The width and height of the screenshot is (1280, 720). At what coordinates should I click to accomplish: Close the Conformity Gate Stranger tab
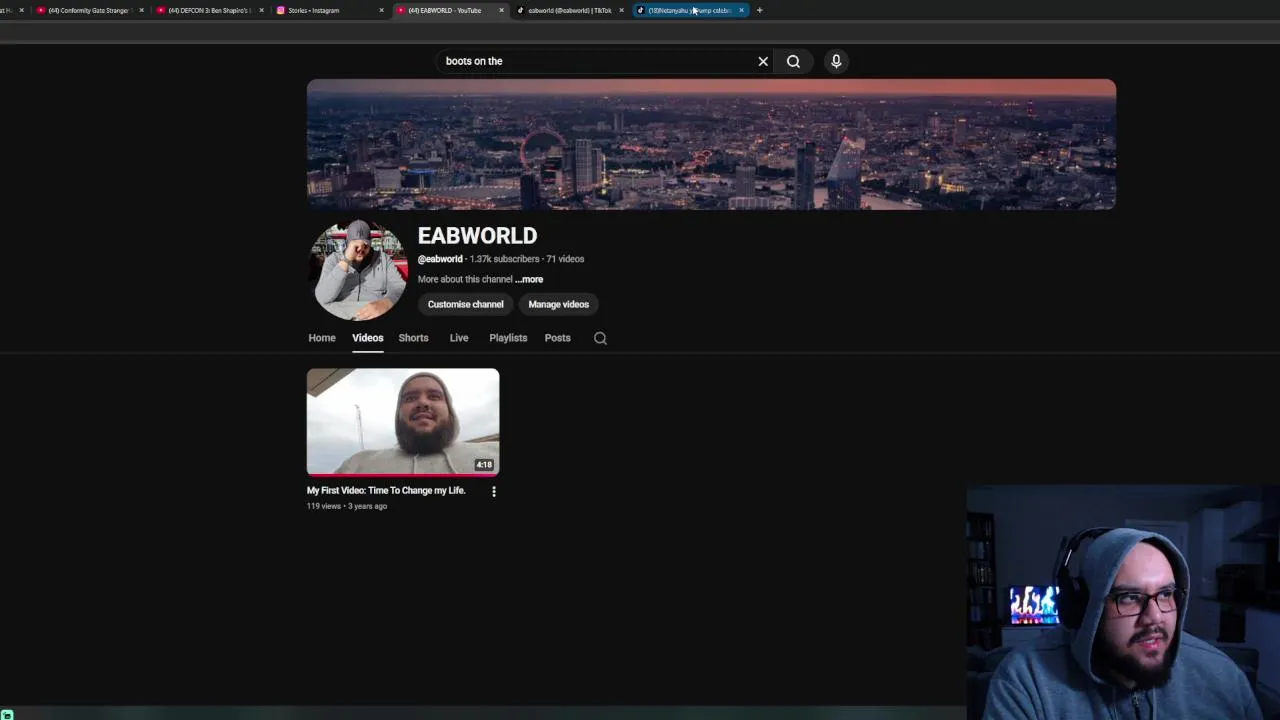141,10
